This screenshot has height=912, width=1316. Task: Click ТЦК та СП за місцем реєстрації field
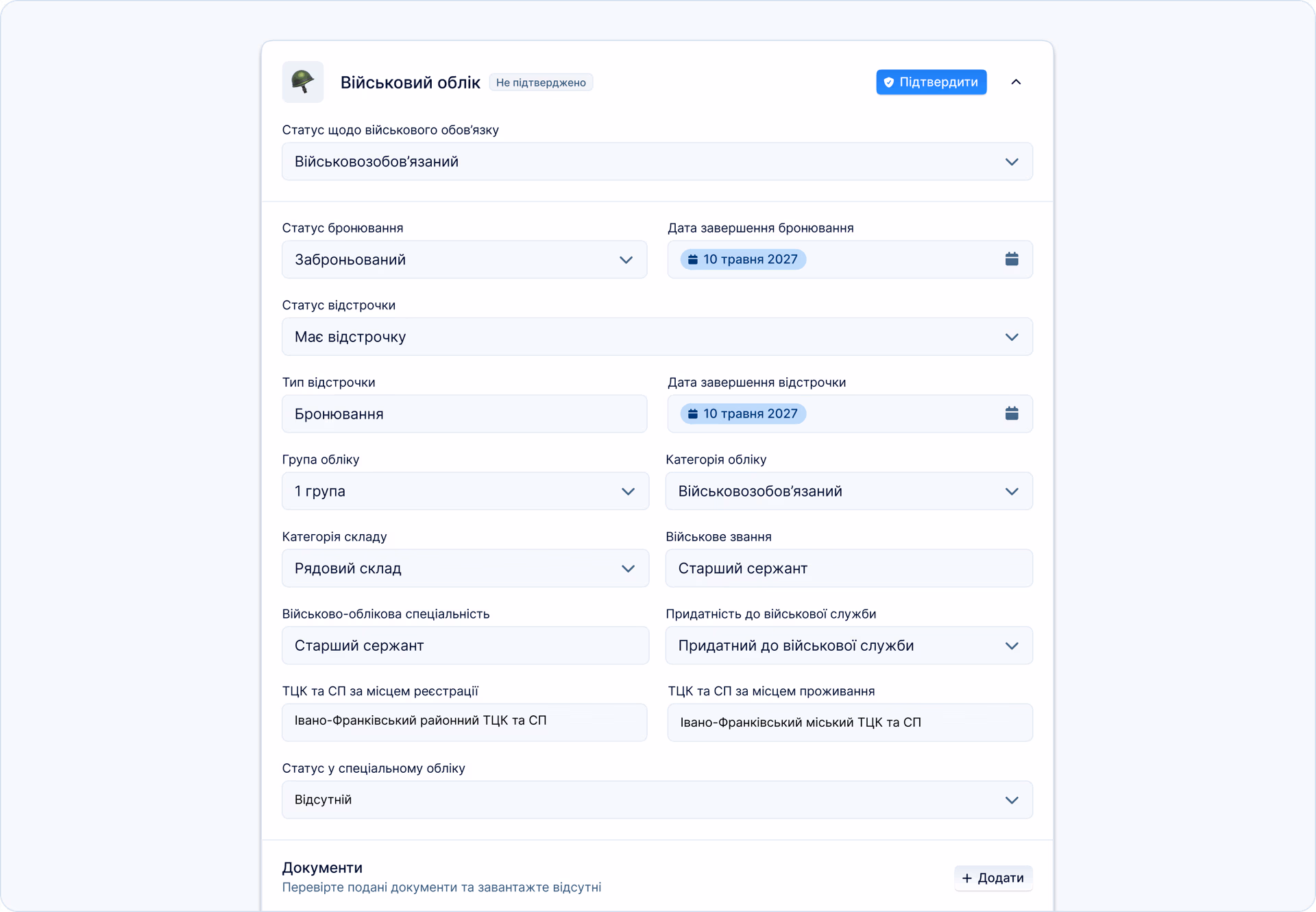tap(464, 722)
